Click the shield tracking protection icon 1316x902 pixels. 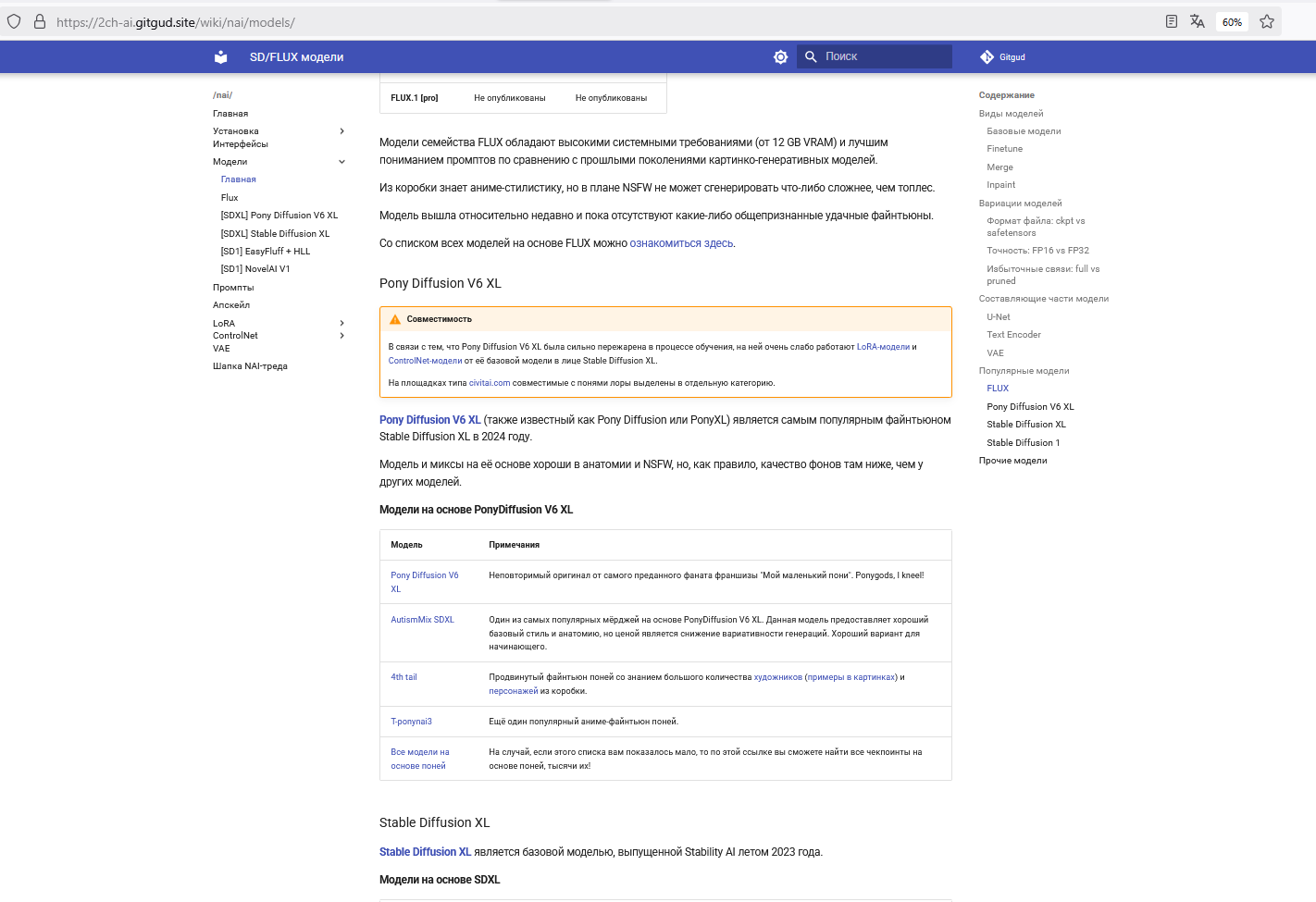(14, 21)
